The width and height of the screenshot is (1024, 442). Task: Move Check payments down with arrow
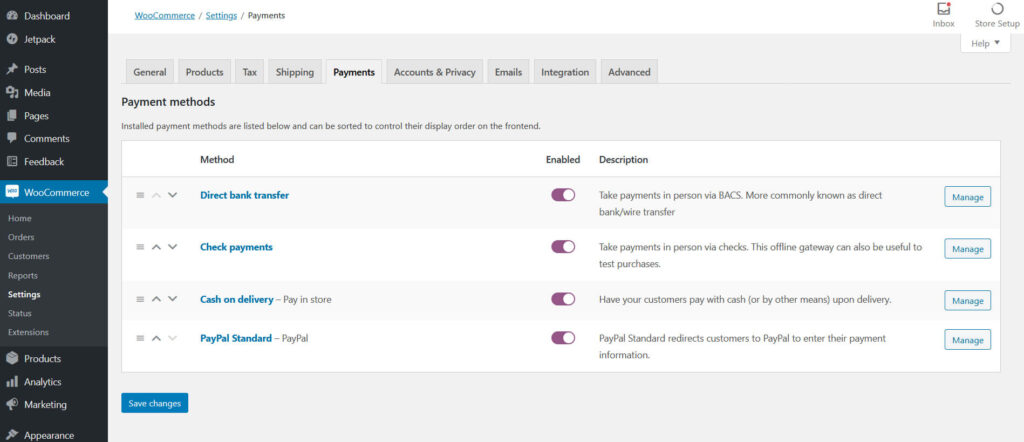[173, 247]
